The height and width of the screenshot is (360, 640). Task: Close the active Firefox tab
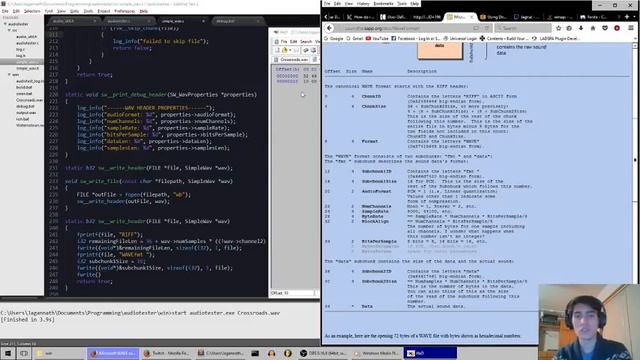tap(472, 17)
